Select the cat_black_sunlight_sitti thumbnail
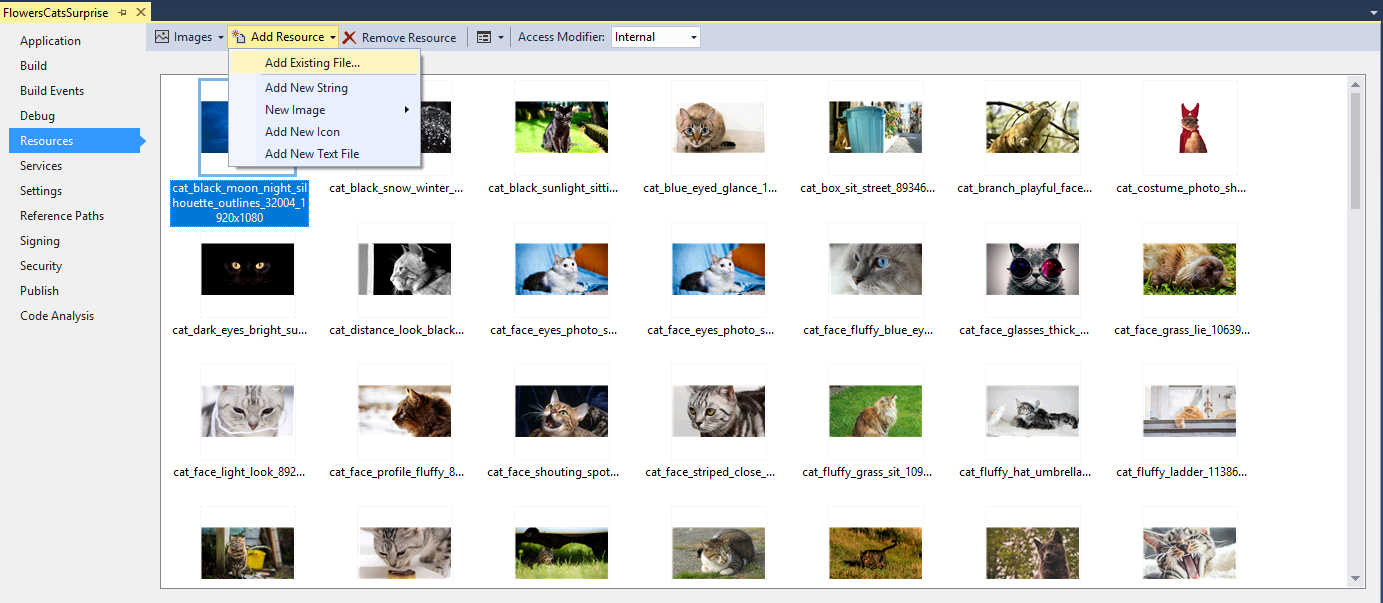Viewport: 1383px width, 603px height. click(x=561, y=127)
